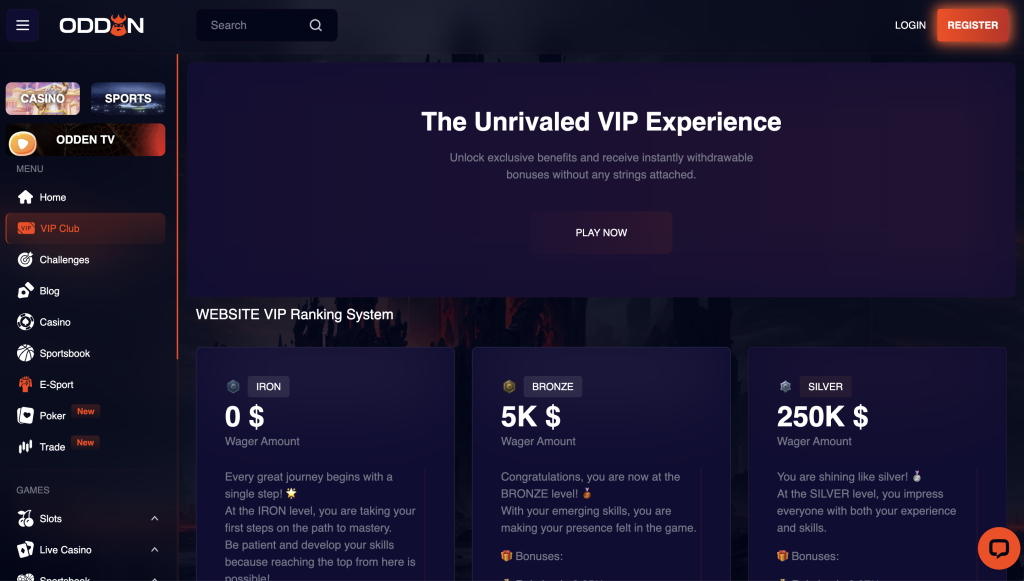
Task: Open the ODDEN TV banner
Action: pos(85,140)
